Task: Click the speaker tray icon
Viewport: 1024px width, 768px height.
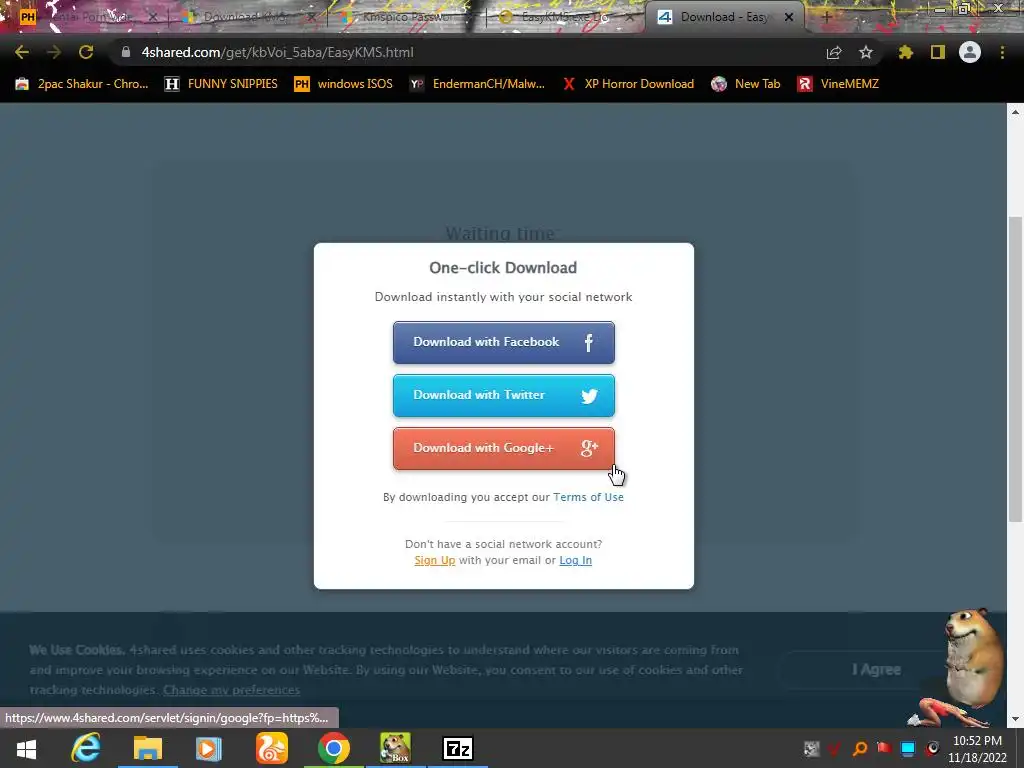Action: tap(933, 749)
